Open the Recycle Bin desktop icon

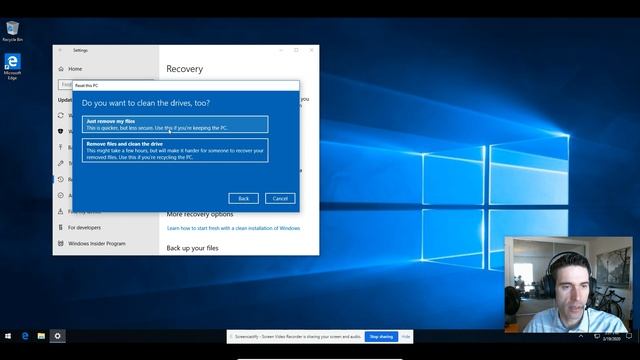pyautogui.click(x=12, y=31)
